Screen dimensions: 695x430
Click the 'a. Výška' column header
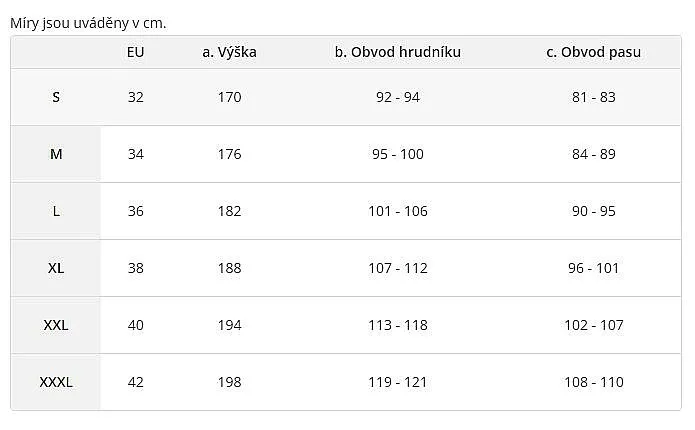(x=230, y=52)
